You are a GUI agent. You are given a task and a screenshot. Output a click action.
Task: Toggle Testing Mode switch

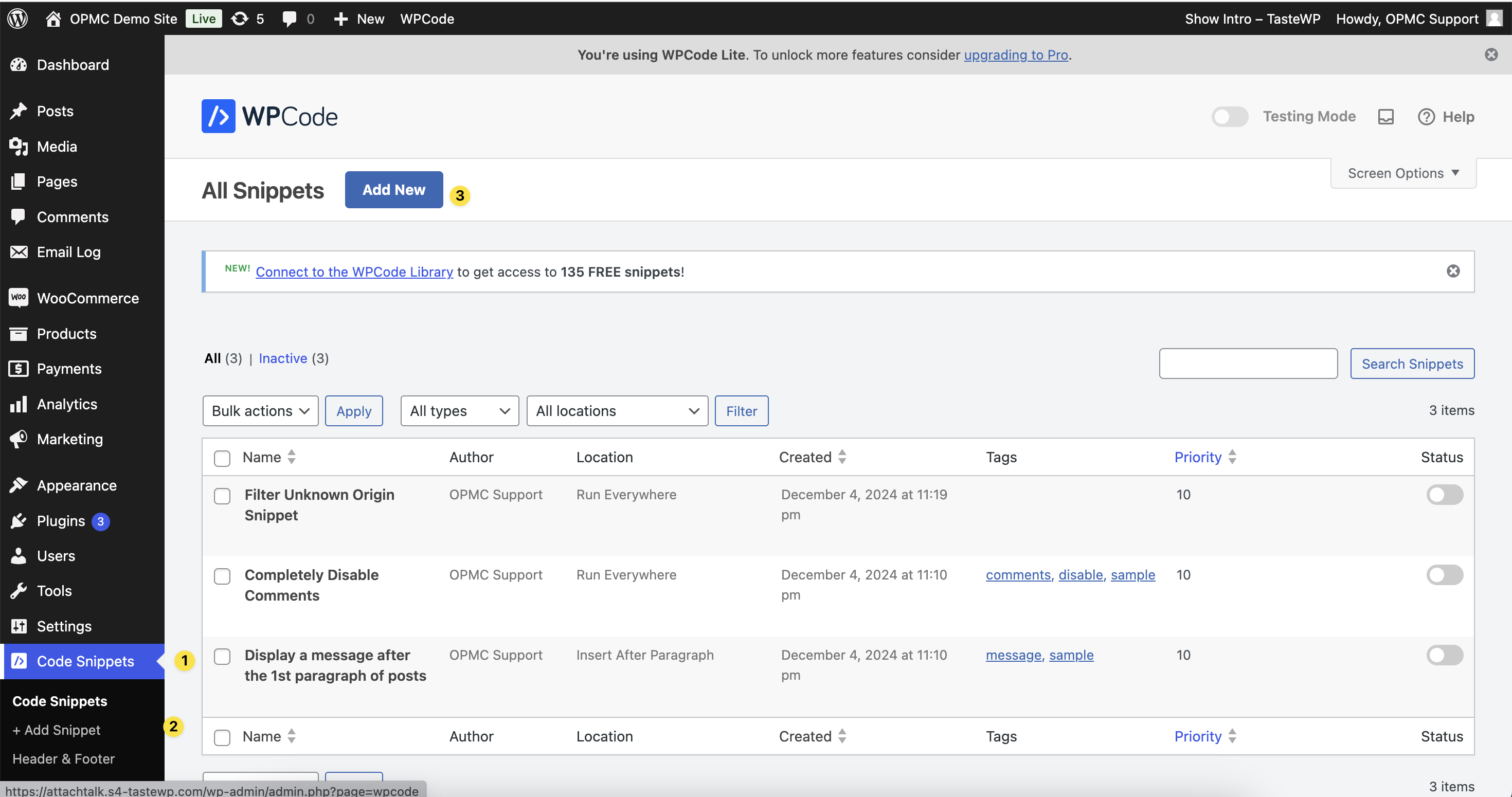tap(1230, 117)
